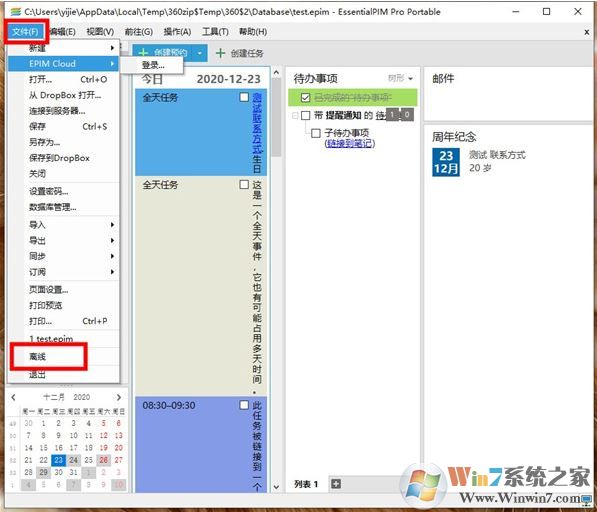The width and height of the screenshot is (597, 512).
Task: Click the plus icon next to 列表 1
Action: [336, 483]
